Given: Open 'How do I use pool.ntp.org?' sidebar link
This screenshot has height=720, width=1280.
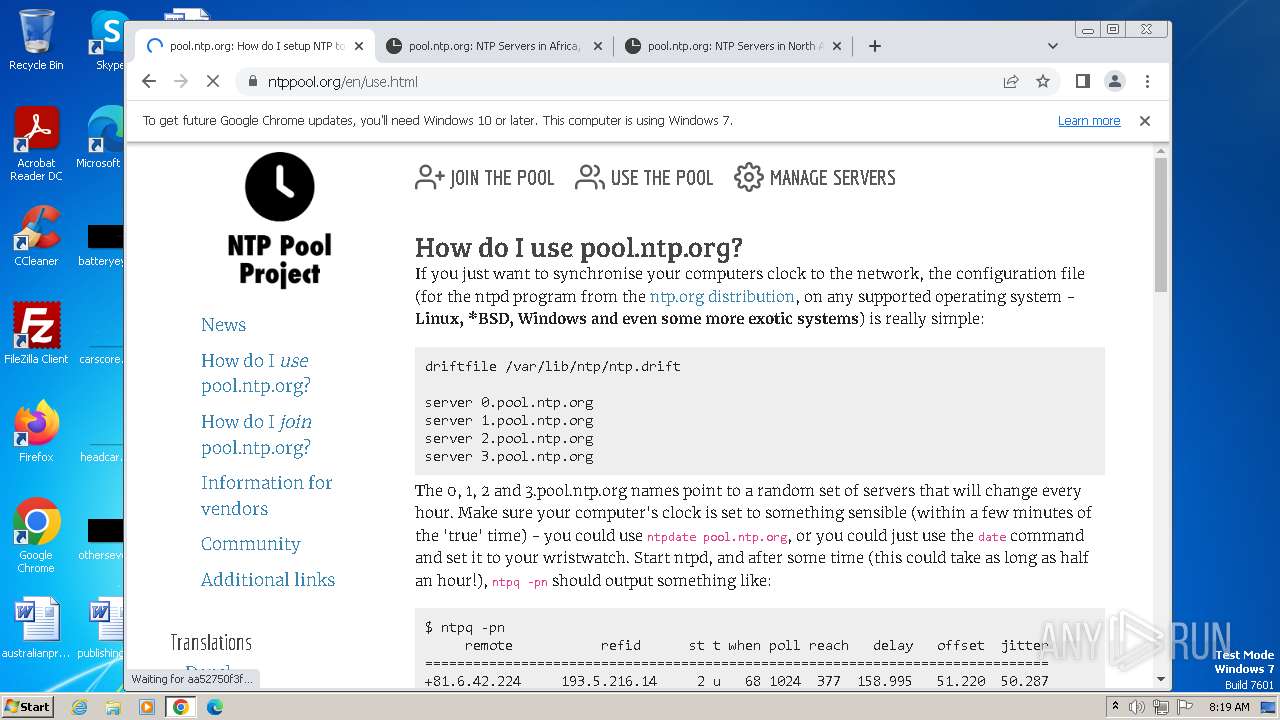Looking at the screenshot, I should (x=255, y=373).
